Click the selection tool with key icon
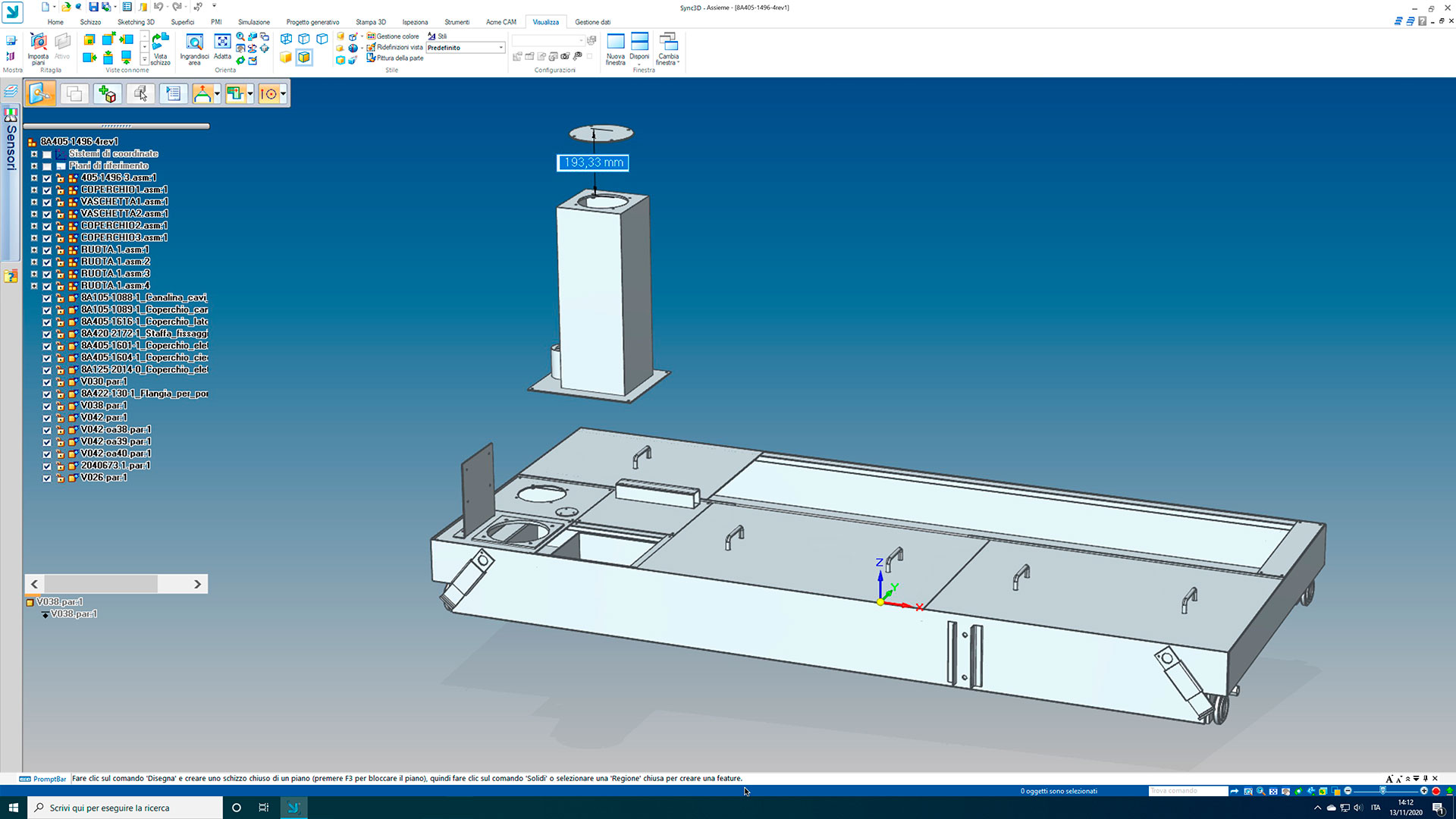The height and width of the screenshot is (819, 1456). click(x=40, y=93)
